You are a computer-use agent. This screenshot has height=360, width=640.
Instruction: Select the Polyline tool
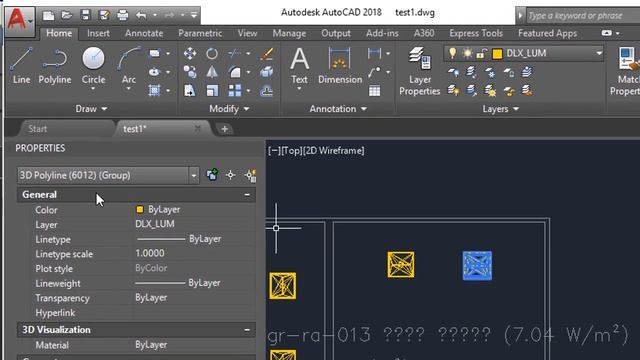[55, 65]
